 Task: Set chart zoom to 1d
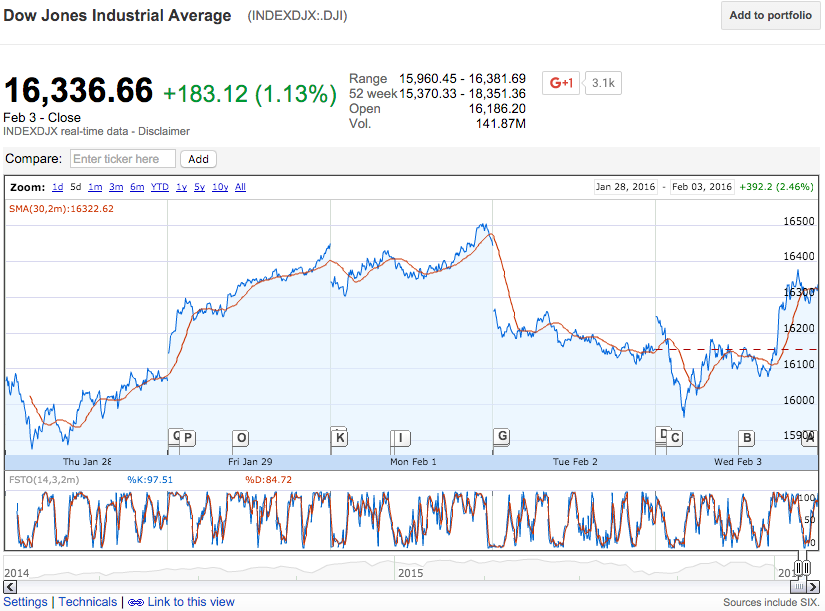tap(57, 187)
